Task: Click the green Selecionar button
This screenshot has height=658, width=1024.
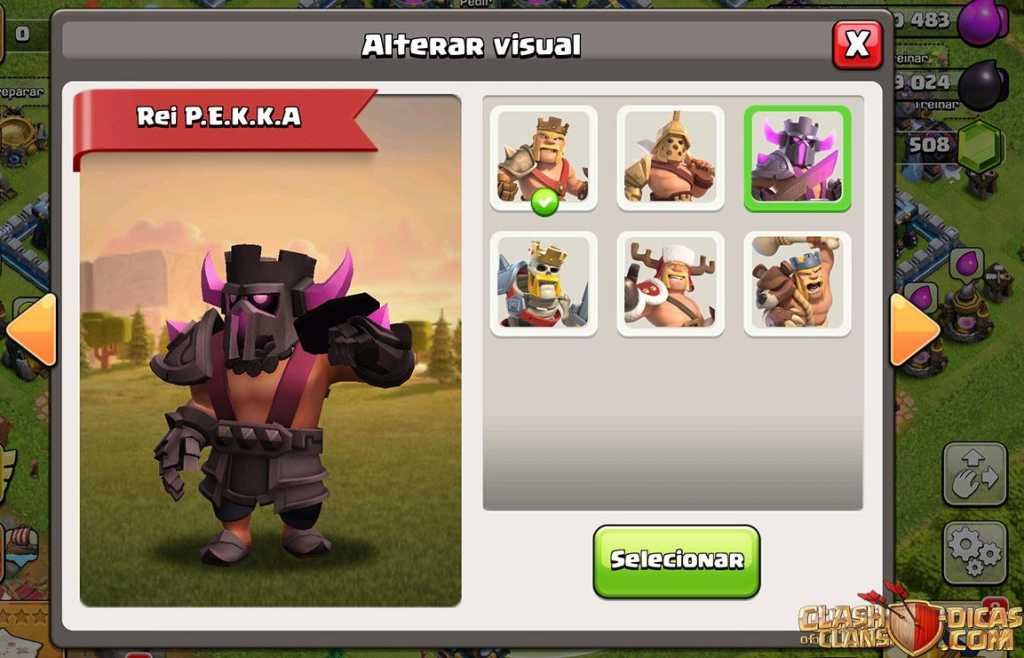Action: click(677, 561)
